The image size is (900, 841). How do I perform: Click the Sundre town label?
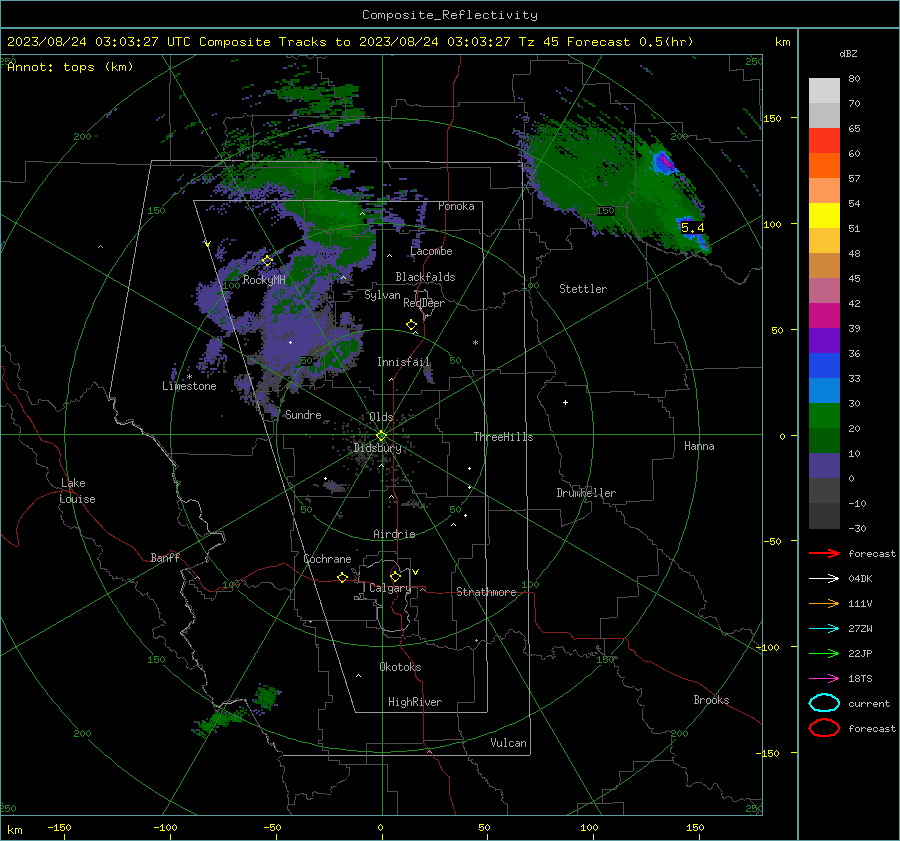tap(303, 414)
